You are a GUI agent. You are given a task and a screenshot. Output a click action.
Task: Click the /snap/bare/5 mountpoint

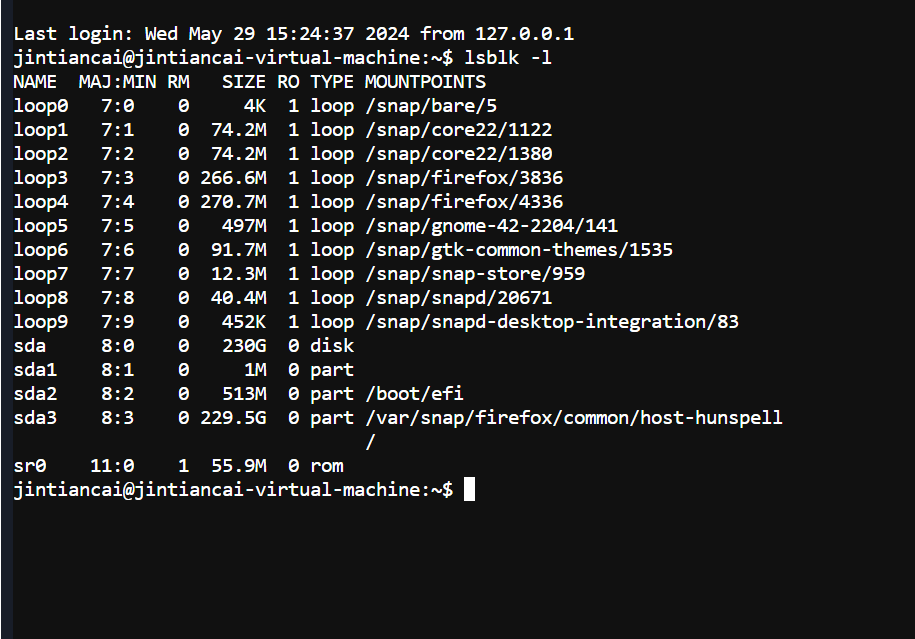pyautogui.click(x=431, y=106)
